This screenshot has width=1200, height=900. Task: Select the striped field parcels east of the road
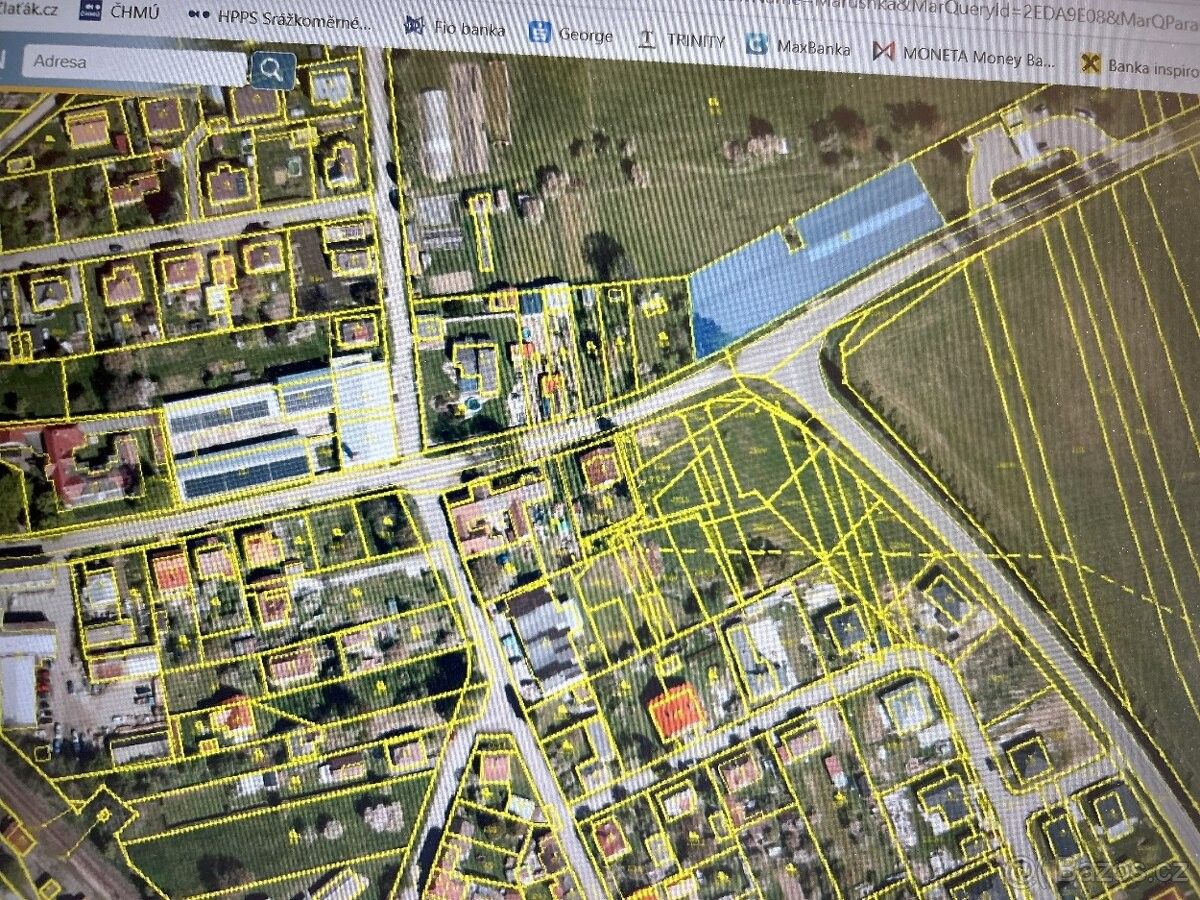(x=1050, y=400)
